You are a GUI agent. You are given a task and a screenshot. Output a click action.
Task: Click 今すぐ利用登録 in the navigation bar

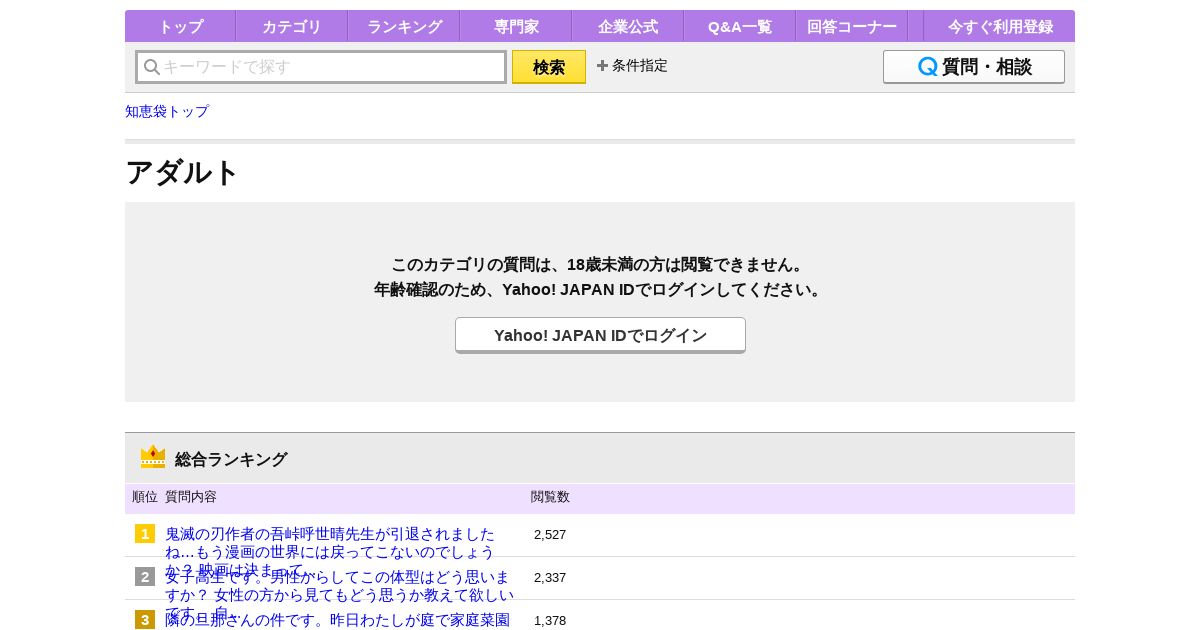[x=1000, y=27]
